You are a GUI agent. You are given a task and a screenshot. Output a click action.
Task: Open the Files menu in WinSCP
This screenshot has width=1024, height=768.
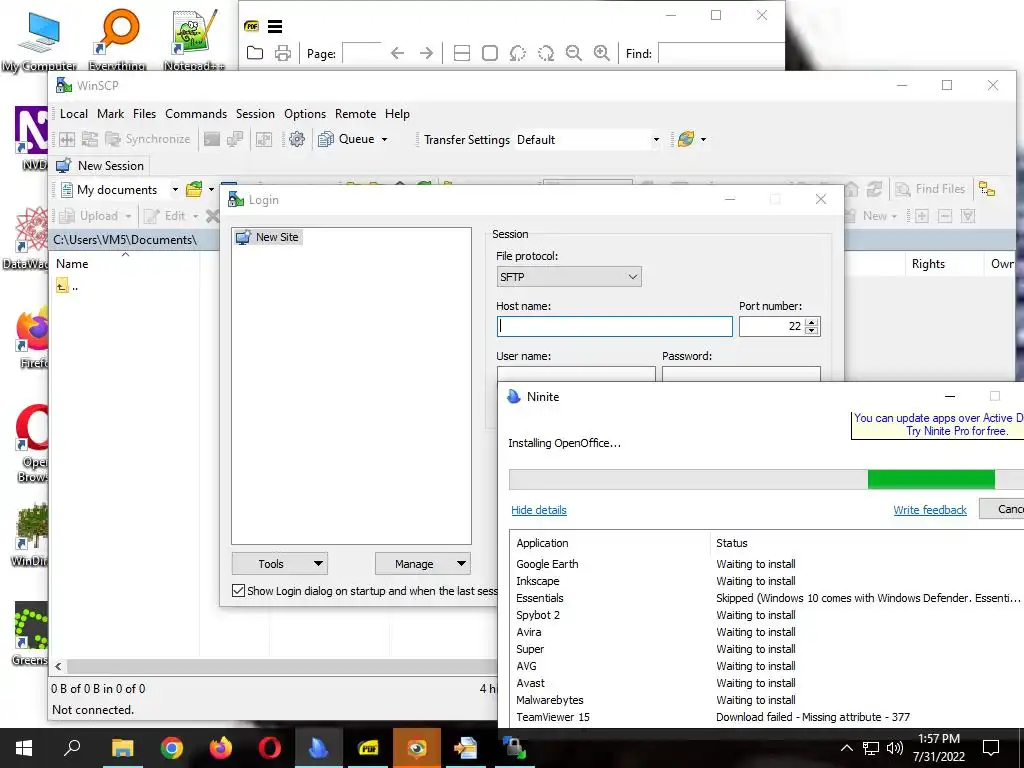click(144, 114)
